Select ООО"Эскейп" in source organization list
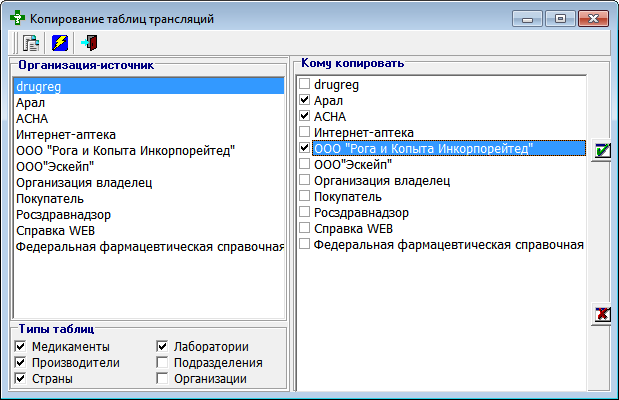The width and height of the screenshot is (619, 400). tap(149, 167)
